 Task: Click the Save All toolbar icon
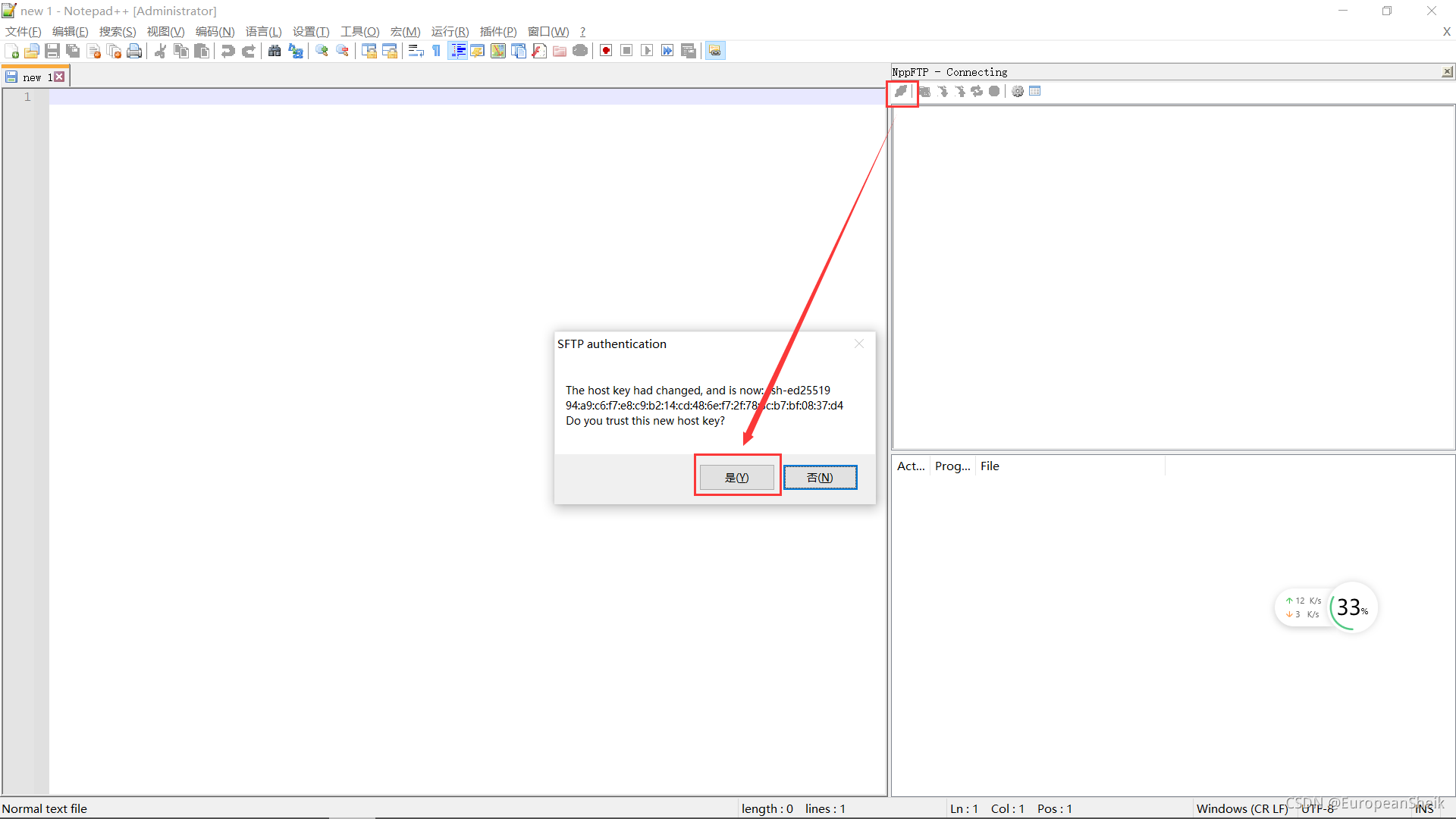73,51
